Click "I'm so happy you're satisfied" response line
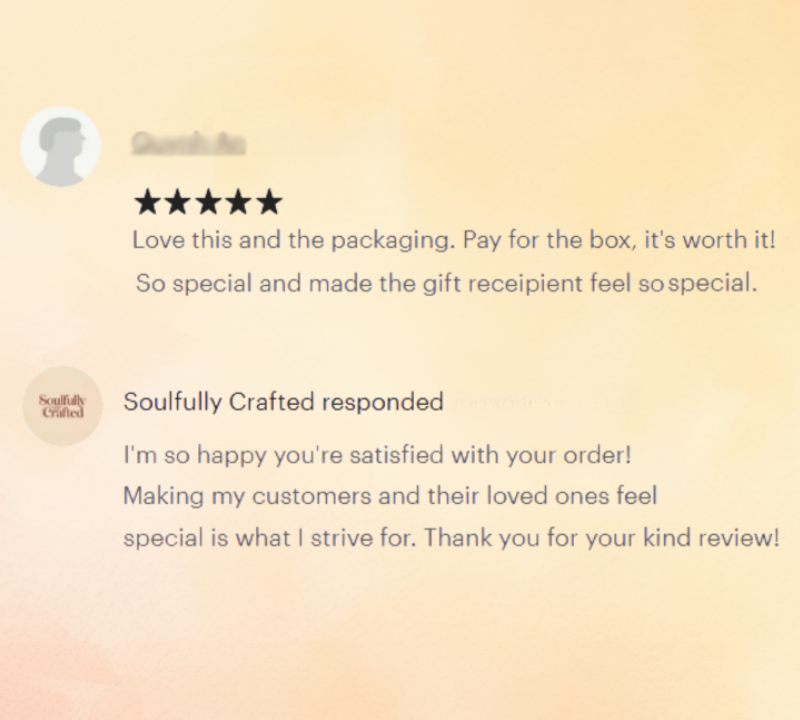 click(378, 455)
